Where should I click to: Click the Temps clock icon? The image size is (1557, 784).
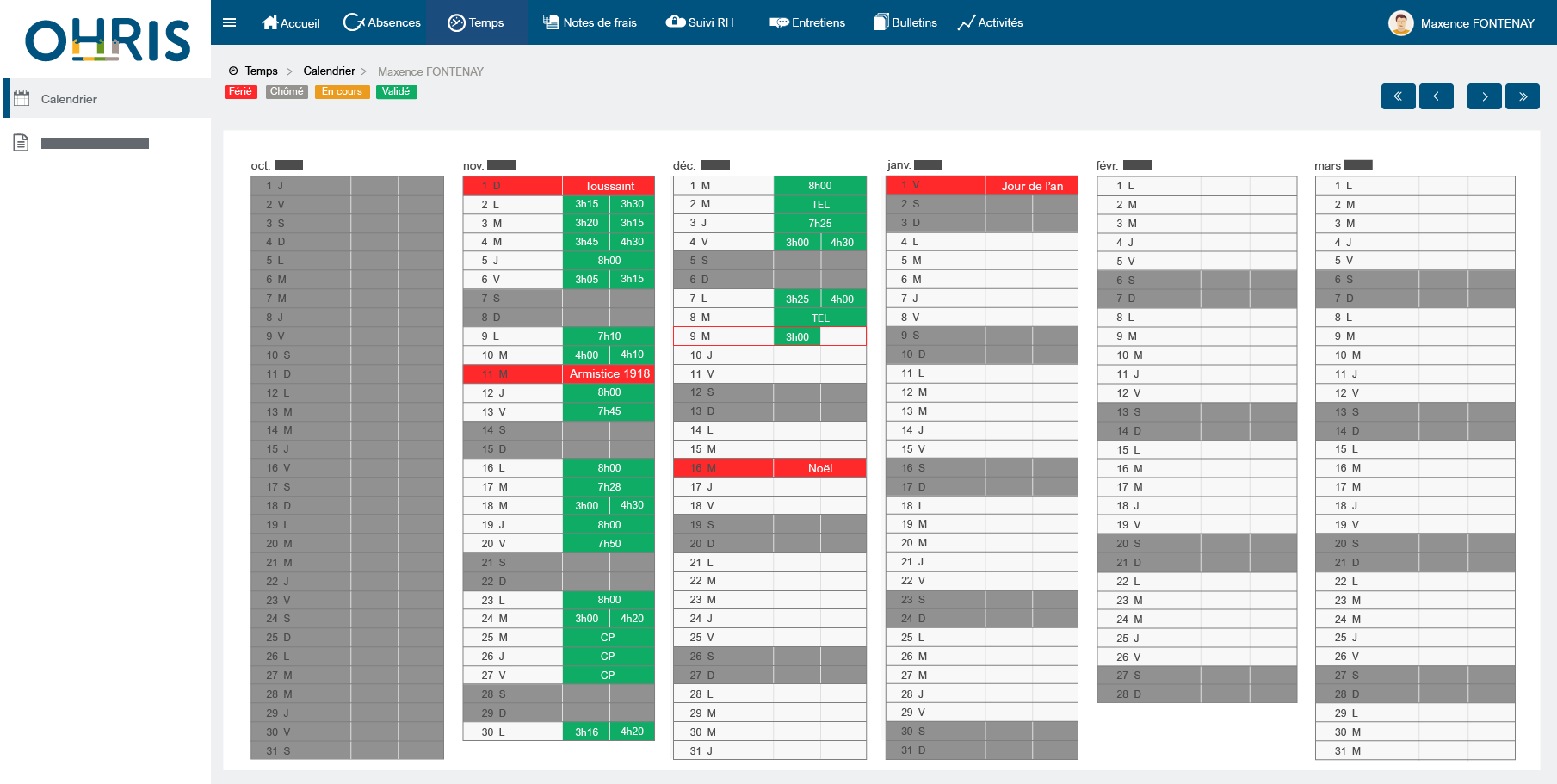456,22
